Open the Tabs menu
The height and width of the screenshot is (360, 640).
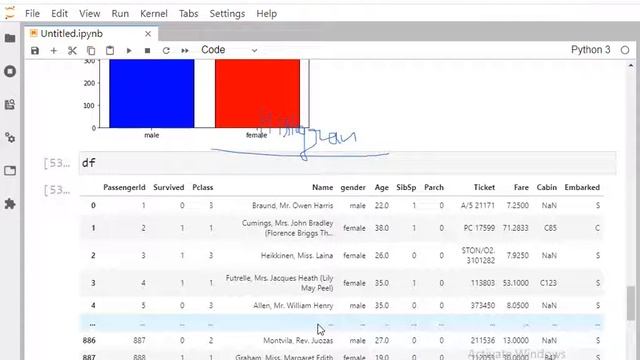click(x=188, y=13)
